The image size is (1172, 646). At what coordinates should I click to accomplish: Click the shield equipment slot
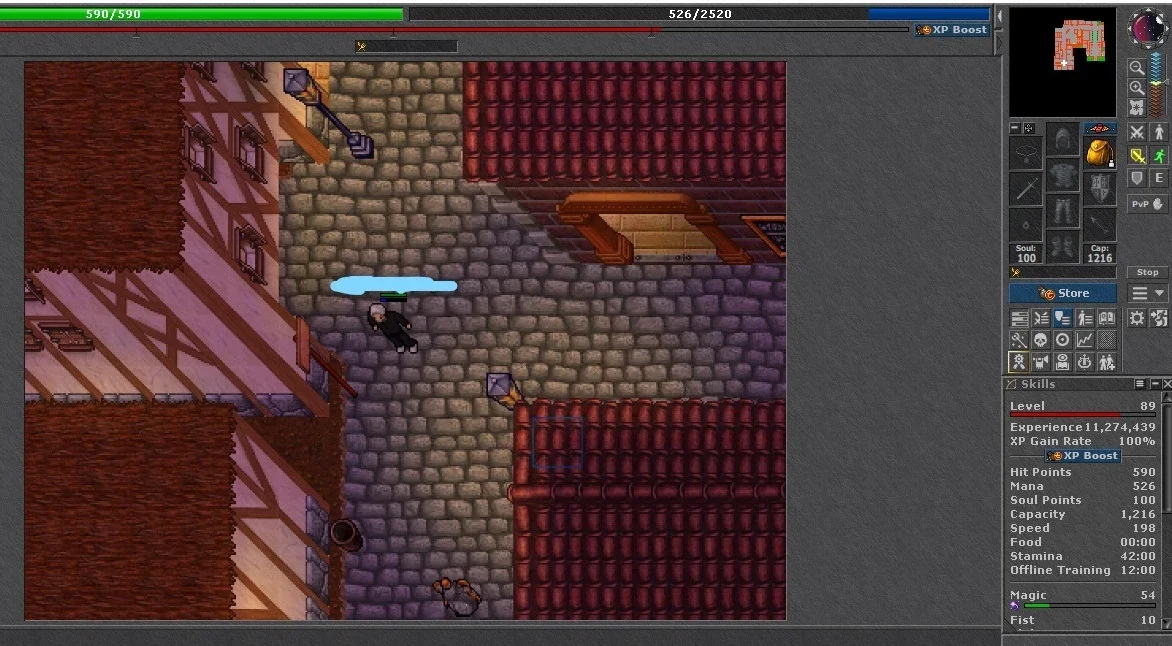pos(1099,188)
